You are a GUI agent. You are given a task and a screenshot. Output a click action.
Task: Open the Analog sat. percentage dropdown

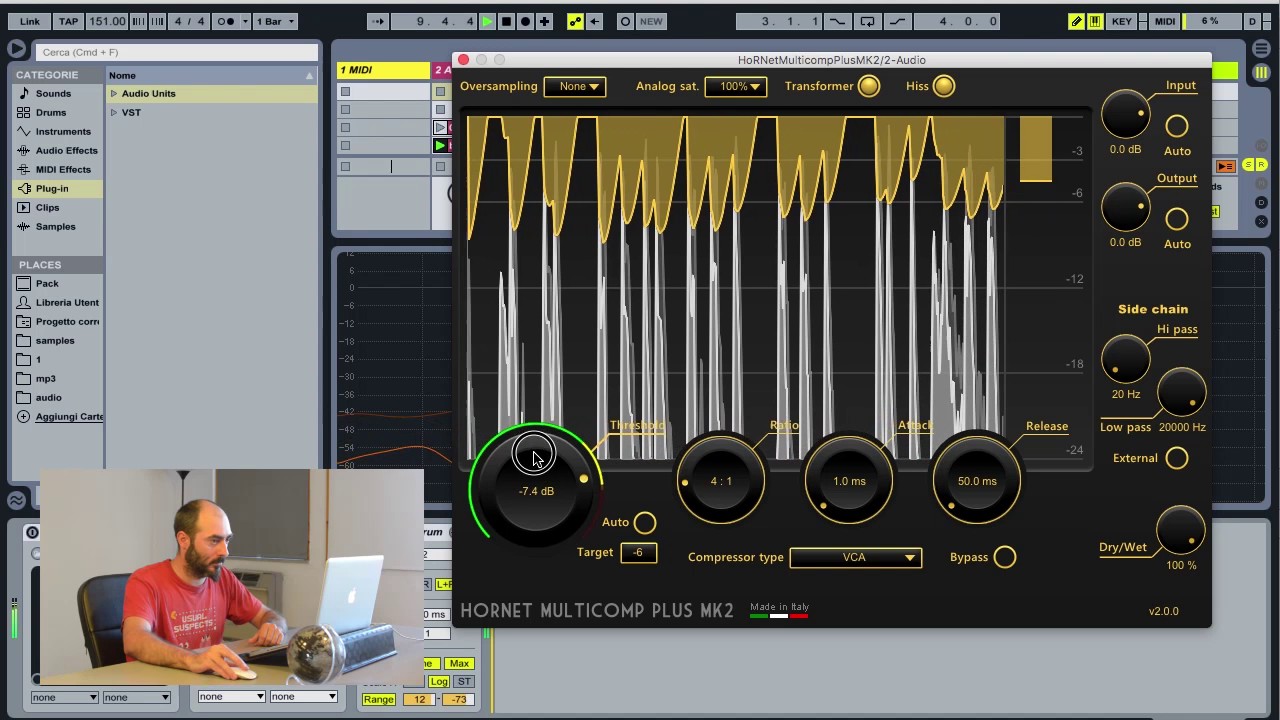[x=736, y=87]
